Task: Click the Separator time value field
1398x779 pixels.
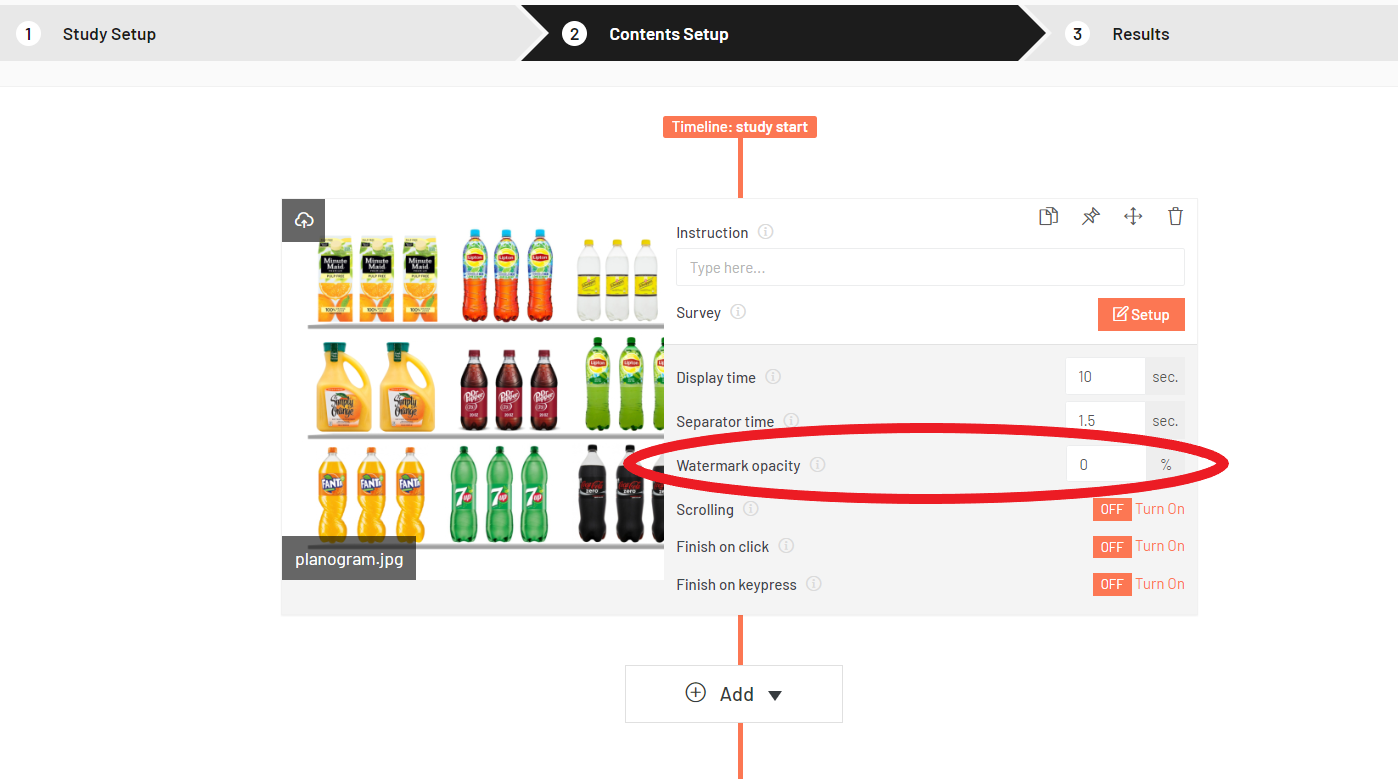Action: pos(1105,421)
